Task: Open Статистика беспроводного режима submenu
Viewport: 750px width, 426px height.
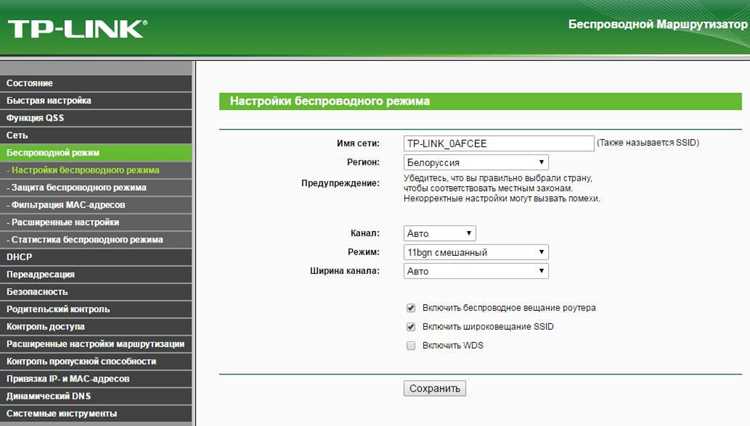Action: [x=96, y=240]
